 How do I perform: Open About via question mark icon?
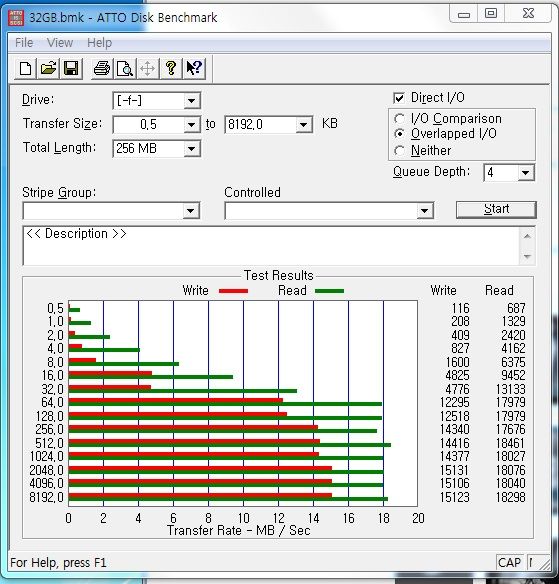tap(171, 69)
